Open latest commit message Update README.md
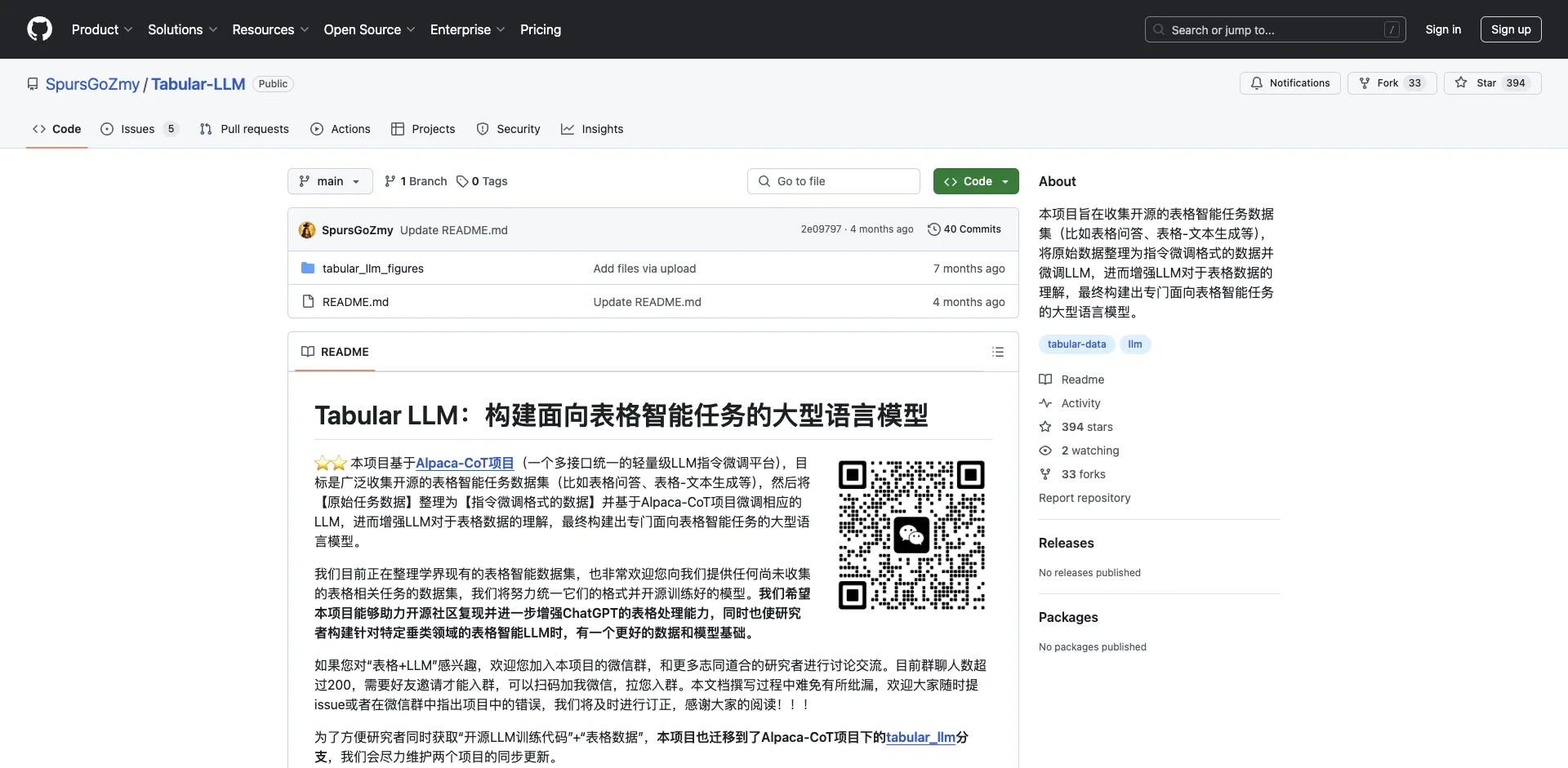The image size is (1568, 768). coord(454,230)
